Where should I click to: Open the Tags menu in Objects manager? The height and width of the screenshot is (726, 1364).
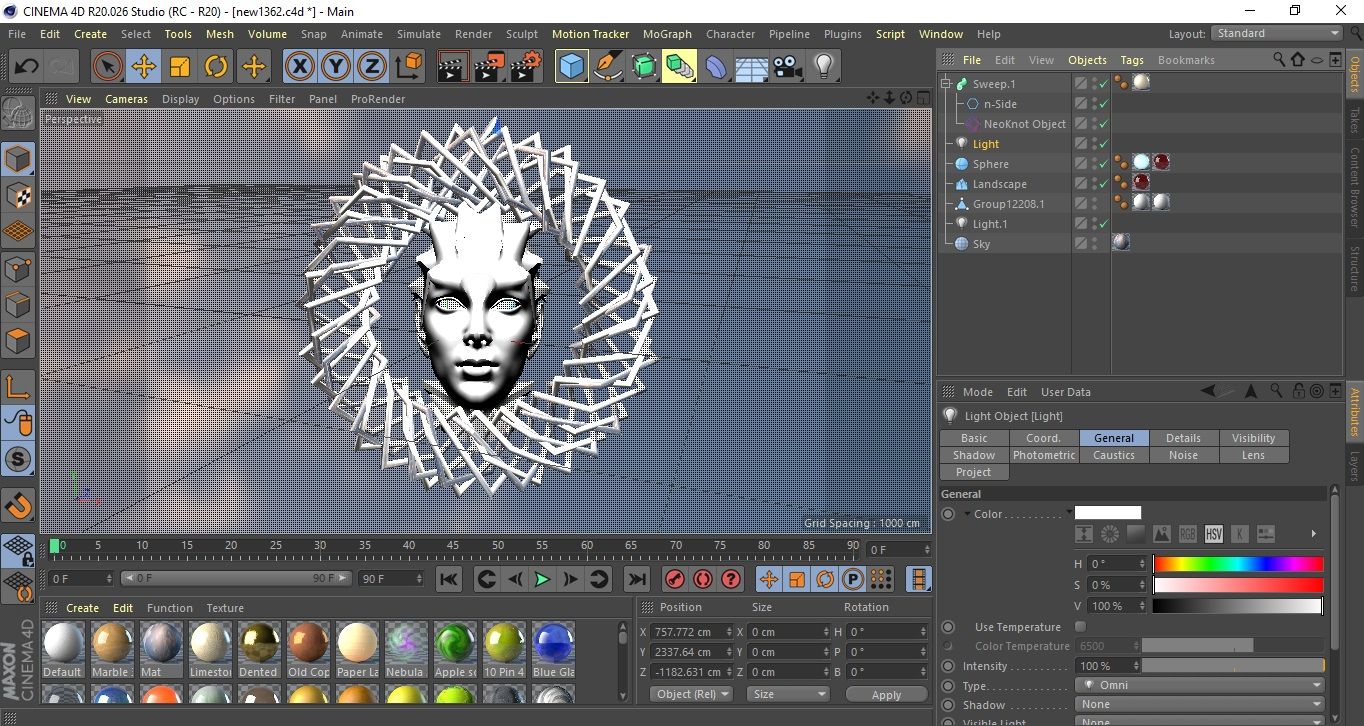point(1132,60)
